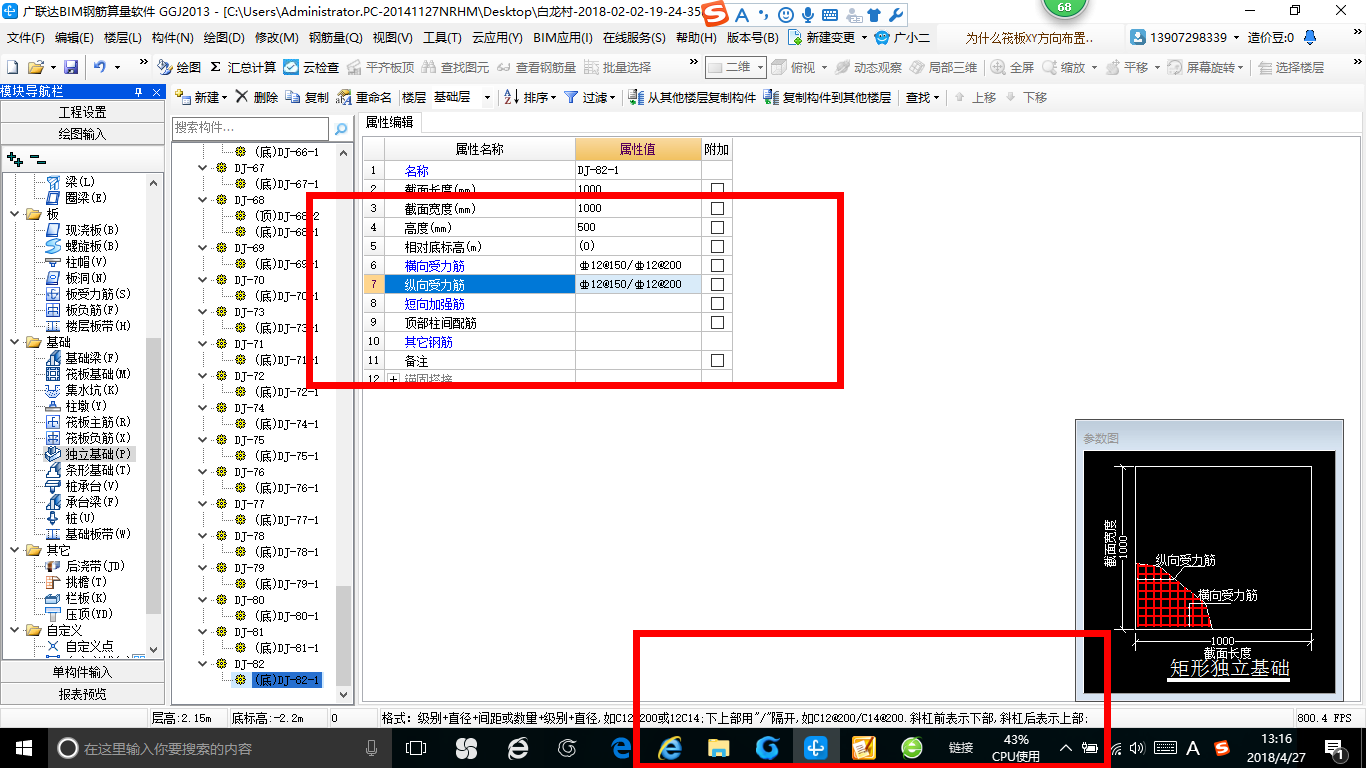
Task: Tick 附加 checkbox for 高度(mm)
Action: 717,227
